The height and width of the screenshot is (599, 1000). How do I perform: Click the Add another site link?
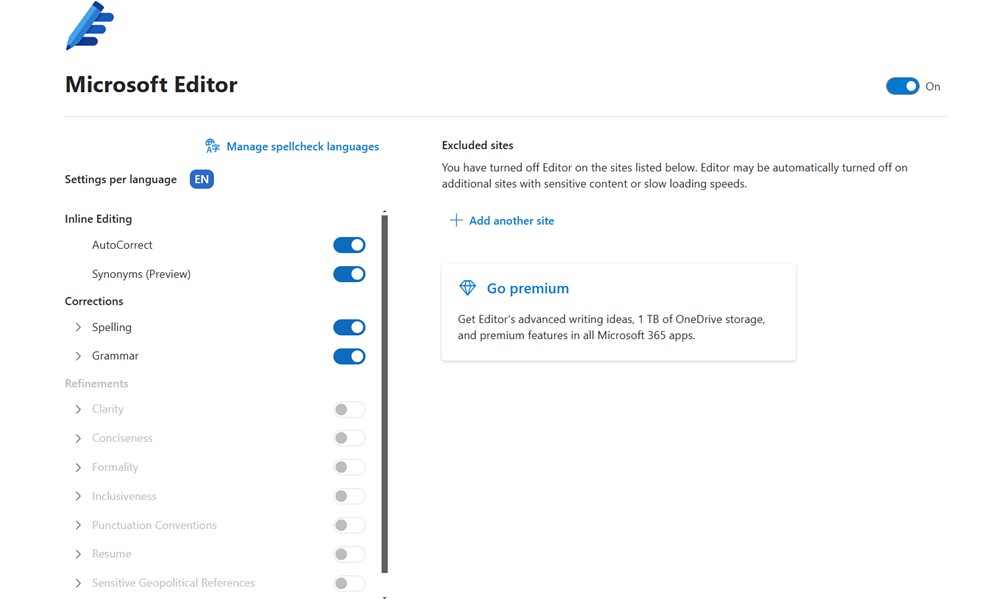511,220
